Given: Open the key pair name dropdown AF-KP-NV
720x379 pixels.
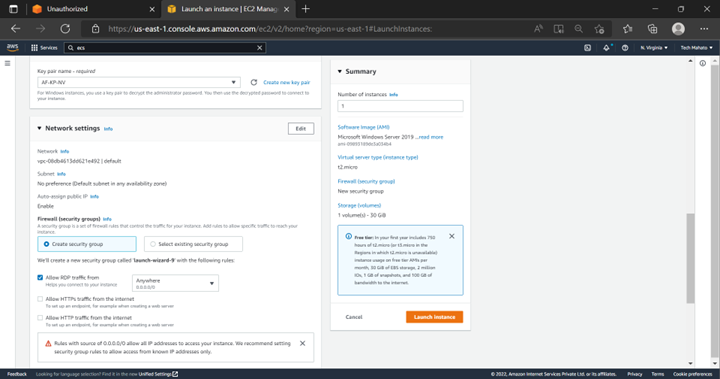Looking at the screenshot, I should click(139, 82).
